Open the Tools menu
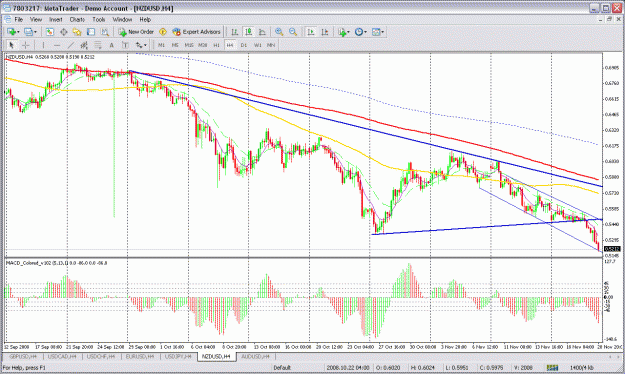Screen dimensions: 625x374 (98, 19)
